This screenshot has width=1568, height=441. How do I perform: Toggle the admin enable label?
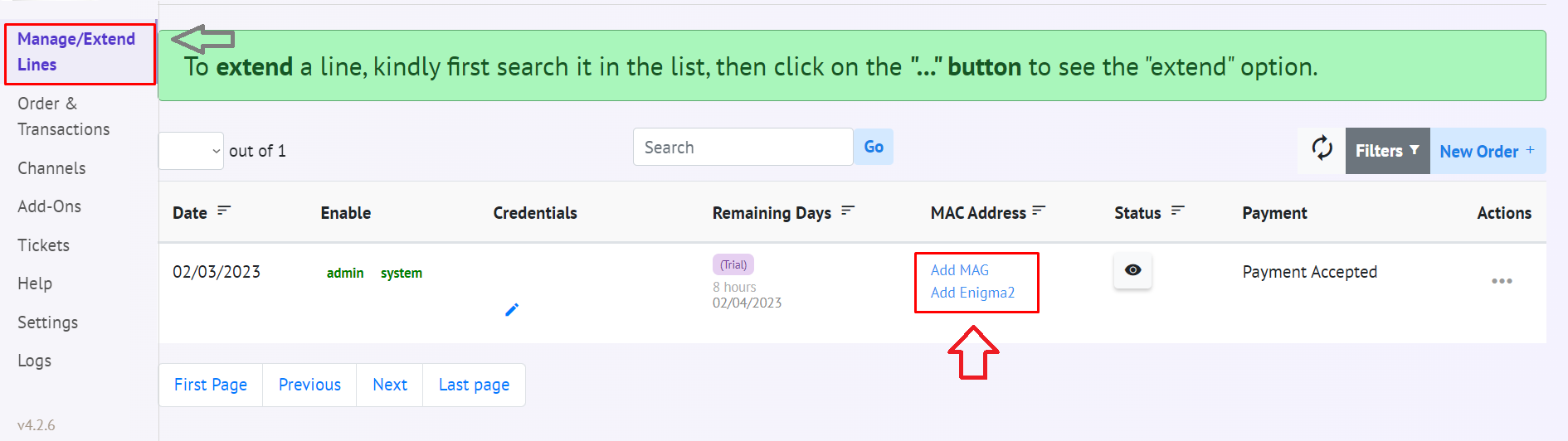click(345, 273)
